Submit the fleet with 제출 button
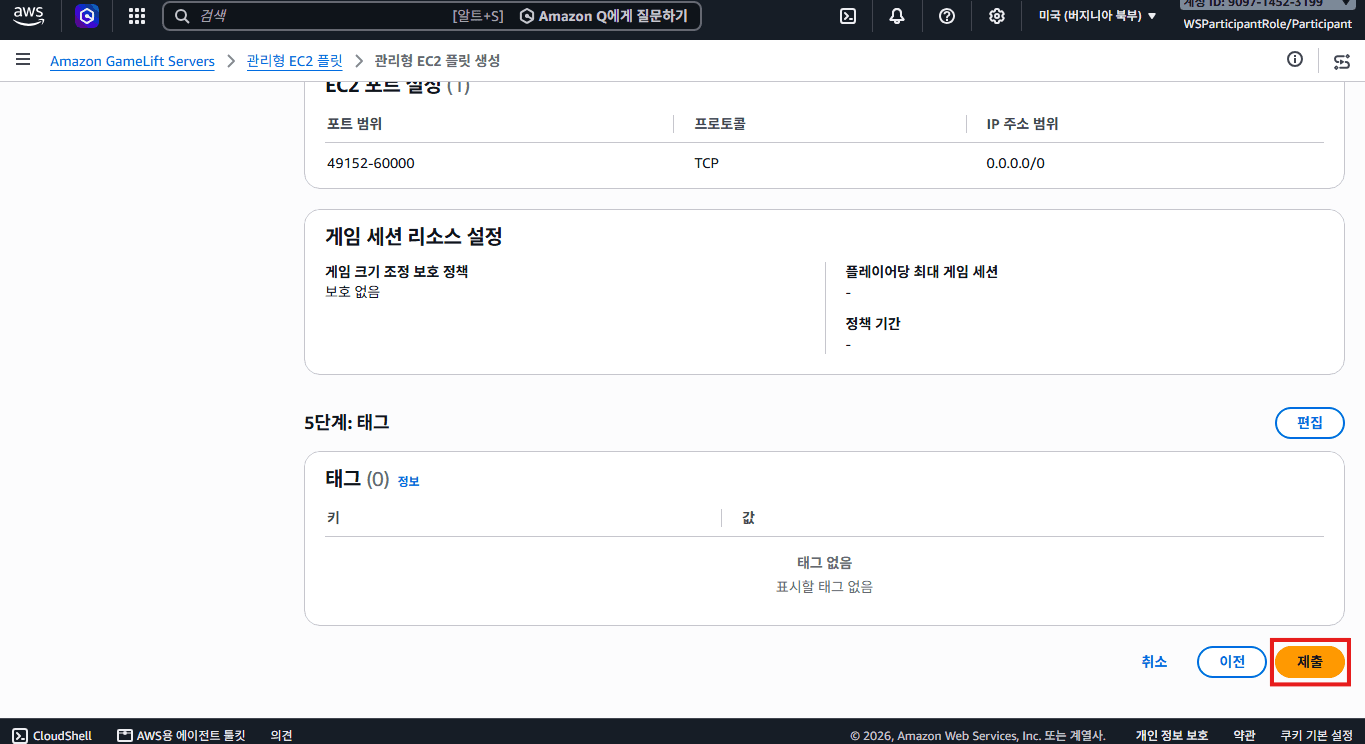 point(1310,661)
